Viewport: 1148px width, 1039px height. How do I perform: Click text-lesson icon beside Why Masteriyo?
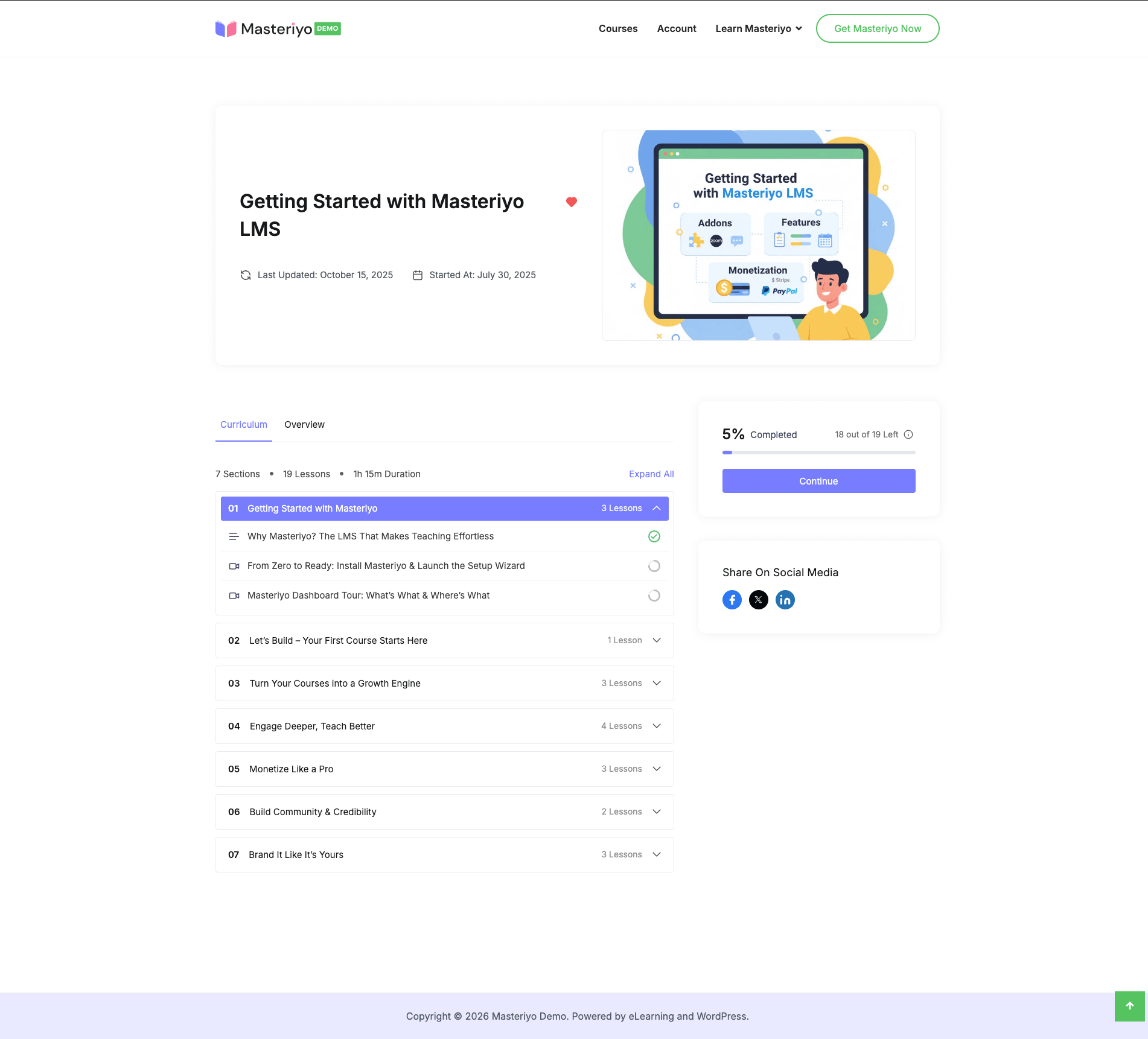point(234,536)
